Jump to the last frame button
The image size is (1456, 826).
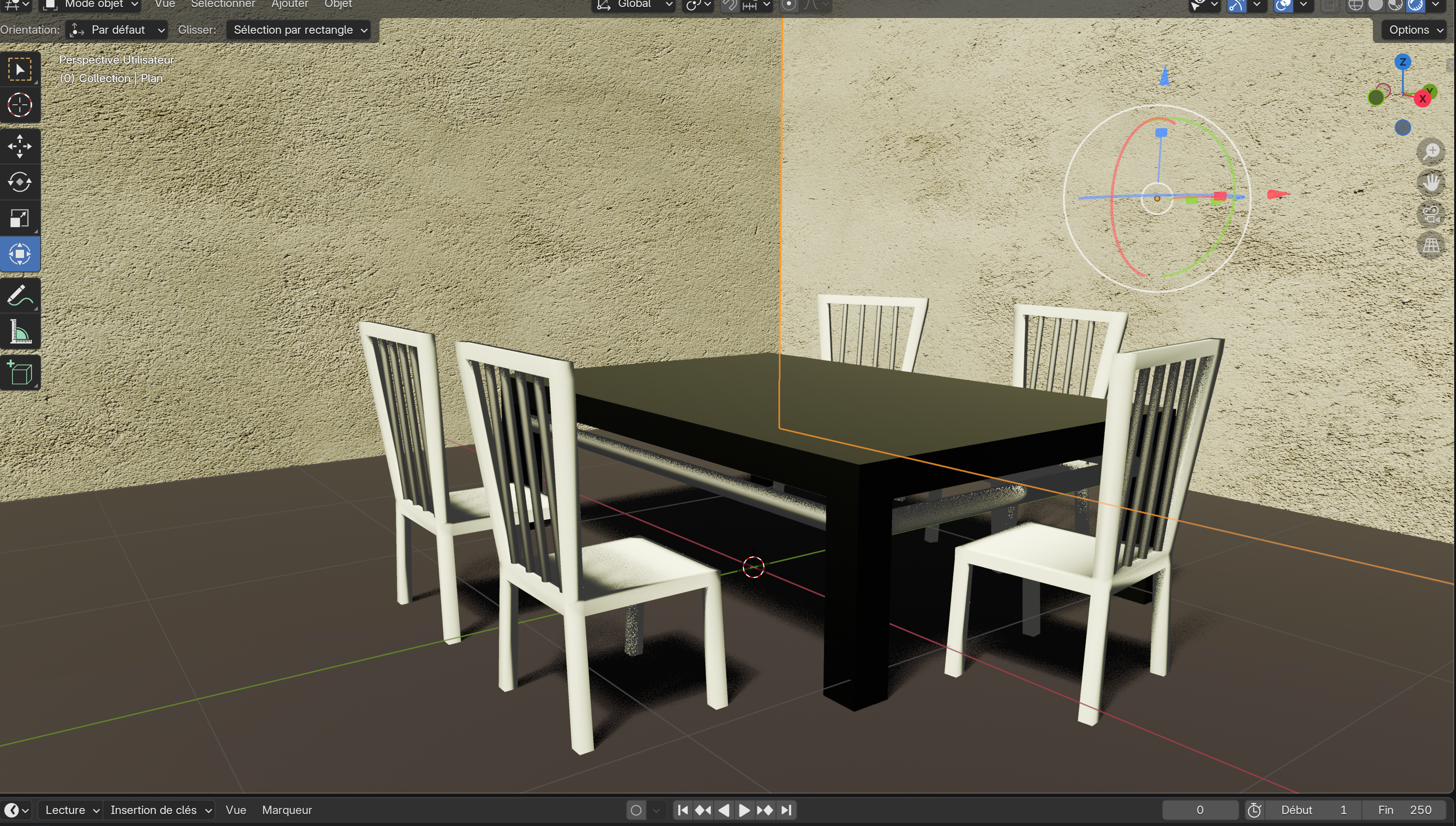pos(786,810)
